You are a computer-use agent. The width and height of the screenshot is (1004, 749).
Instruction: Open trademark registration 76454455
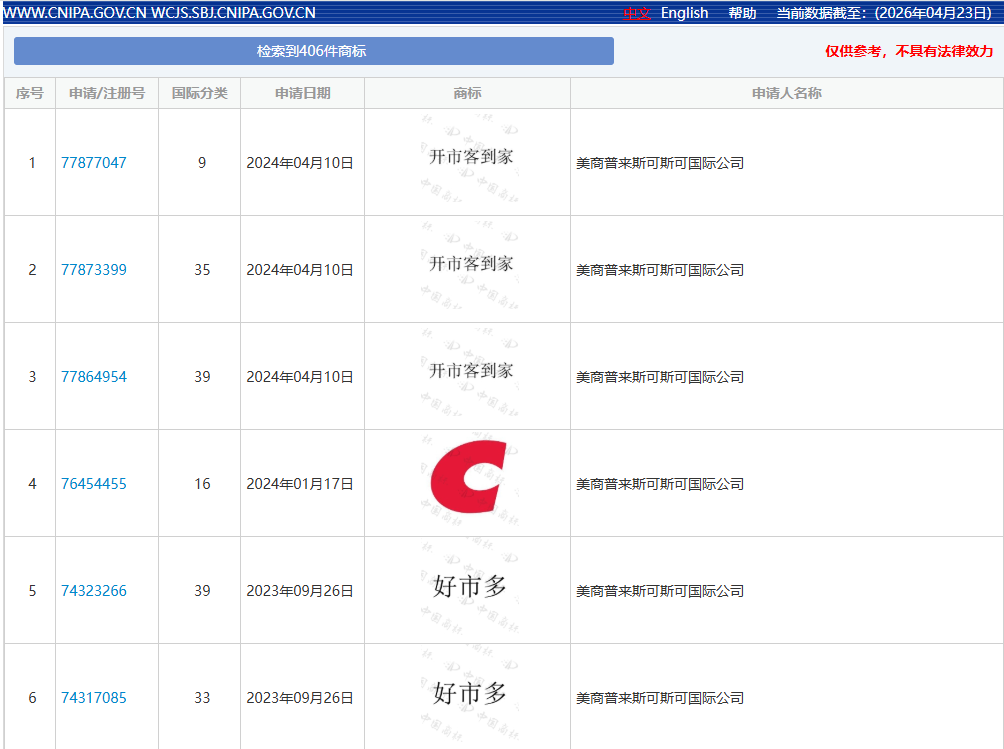click(93, 483)
